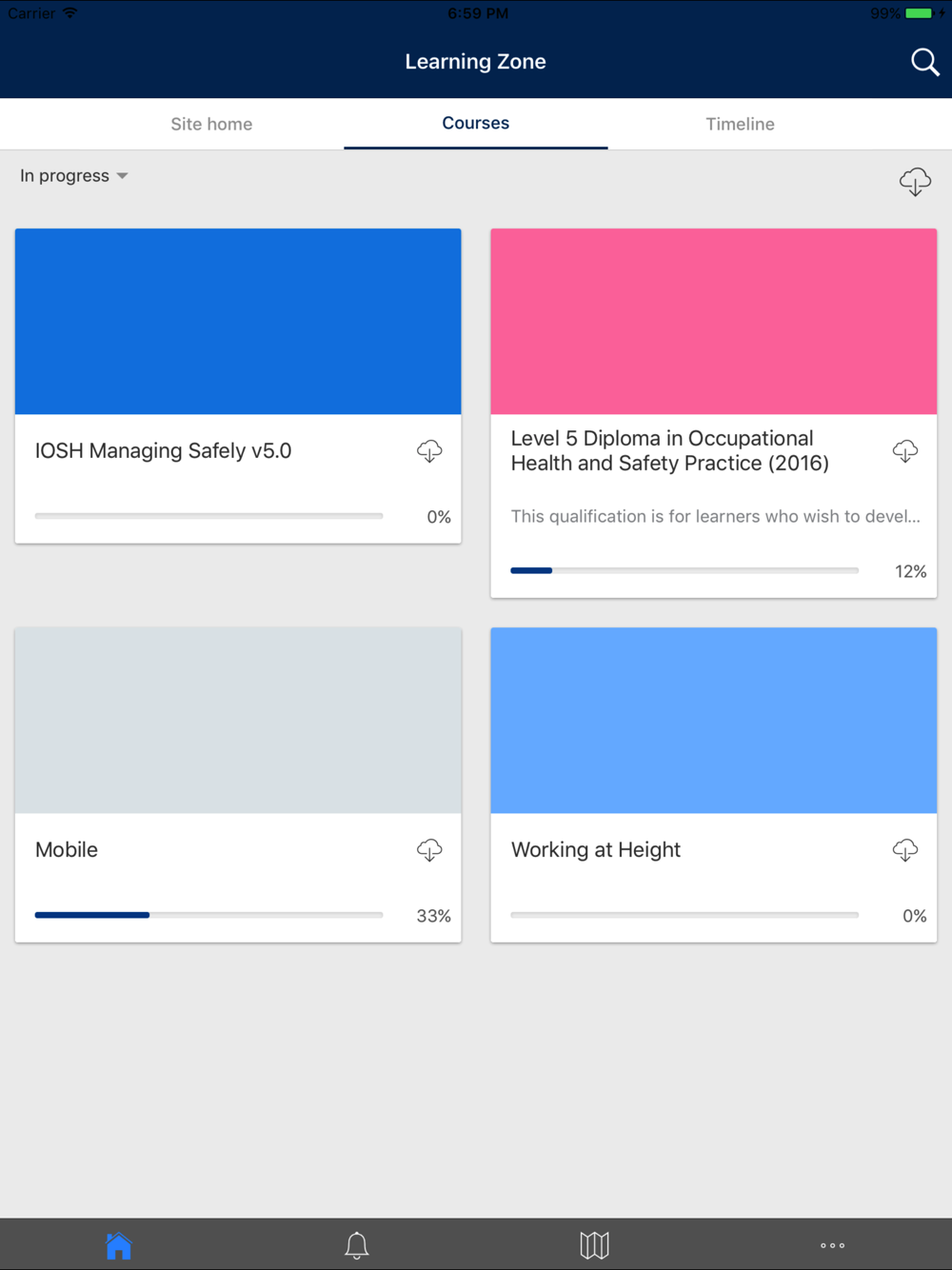Open the more options ellipsis menu

coord(833,1245)
